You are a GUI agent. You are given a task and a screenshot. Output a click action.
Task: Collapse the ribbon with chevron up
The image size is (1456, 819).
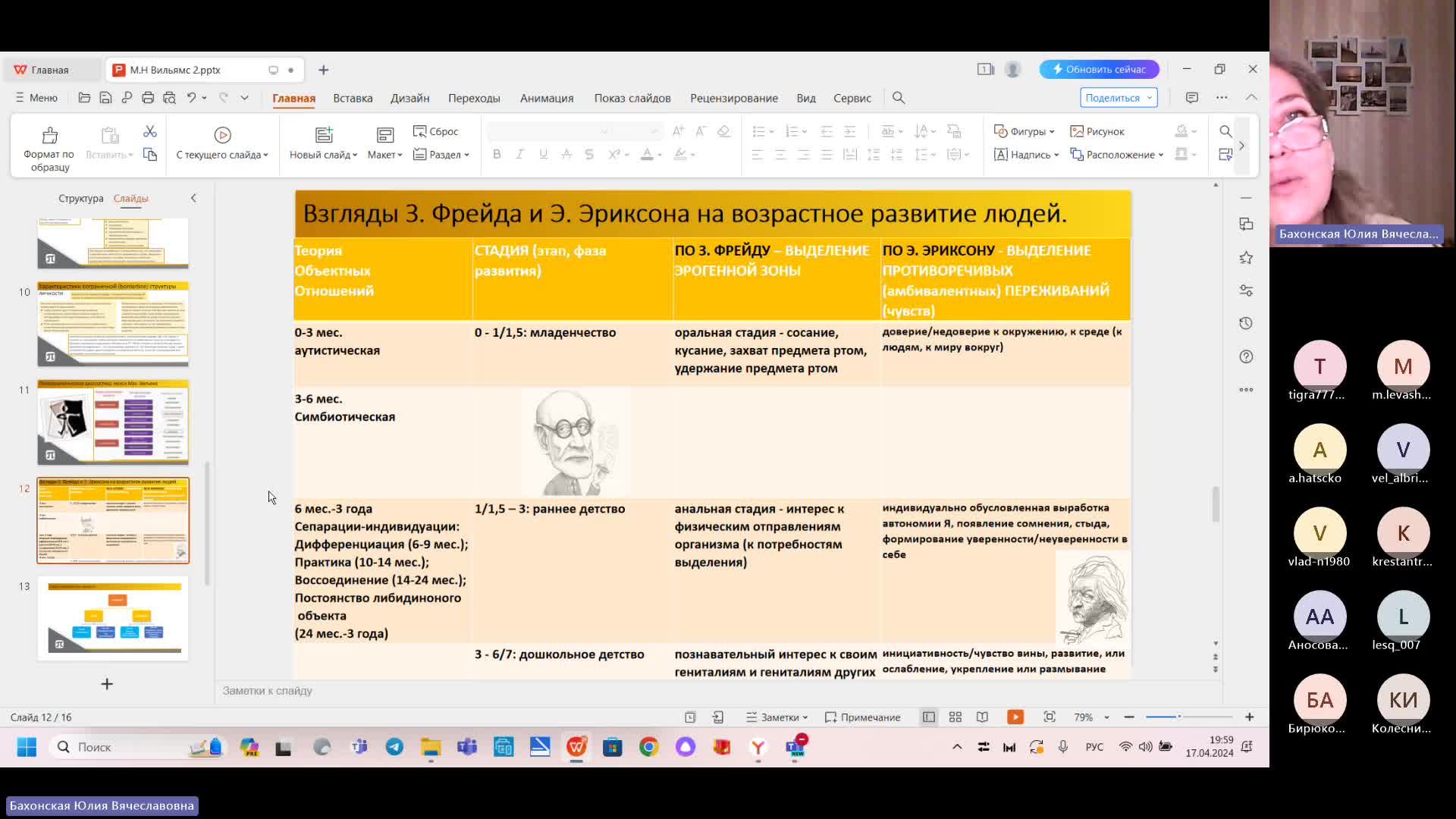point(1251,98)
